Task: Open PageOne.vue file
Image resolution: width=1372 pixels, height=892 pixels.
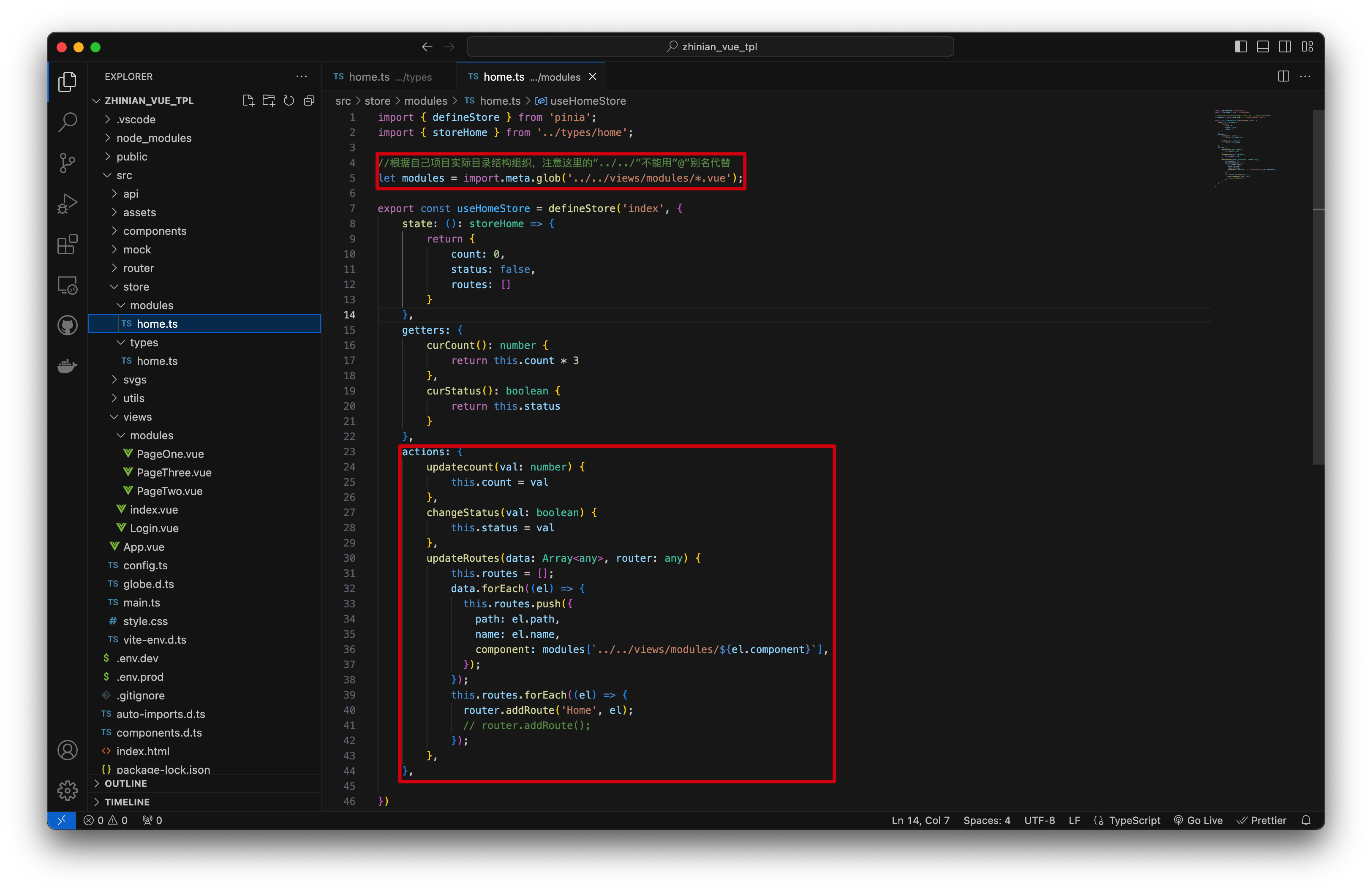Action: [204, 454]
